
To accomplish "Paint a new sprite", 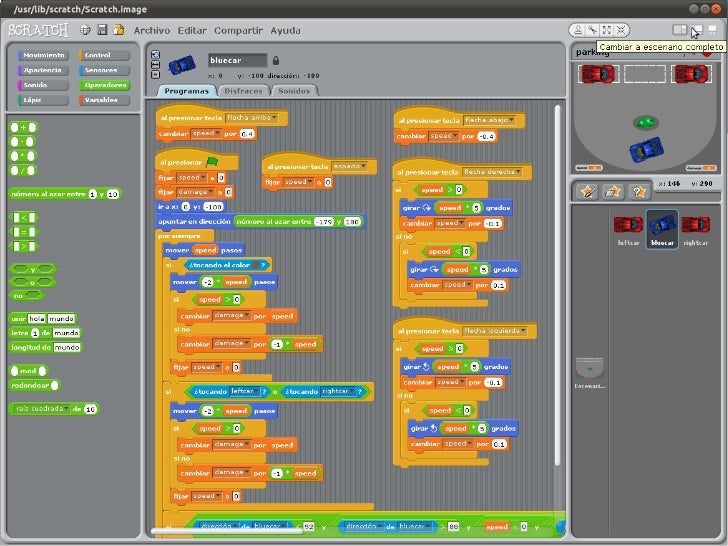I will (587, 191).
